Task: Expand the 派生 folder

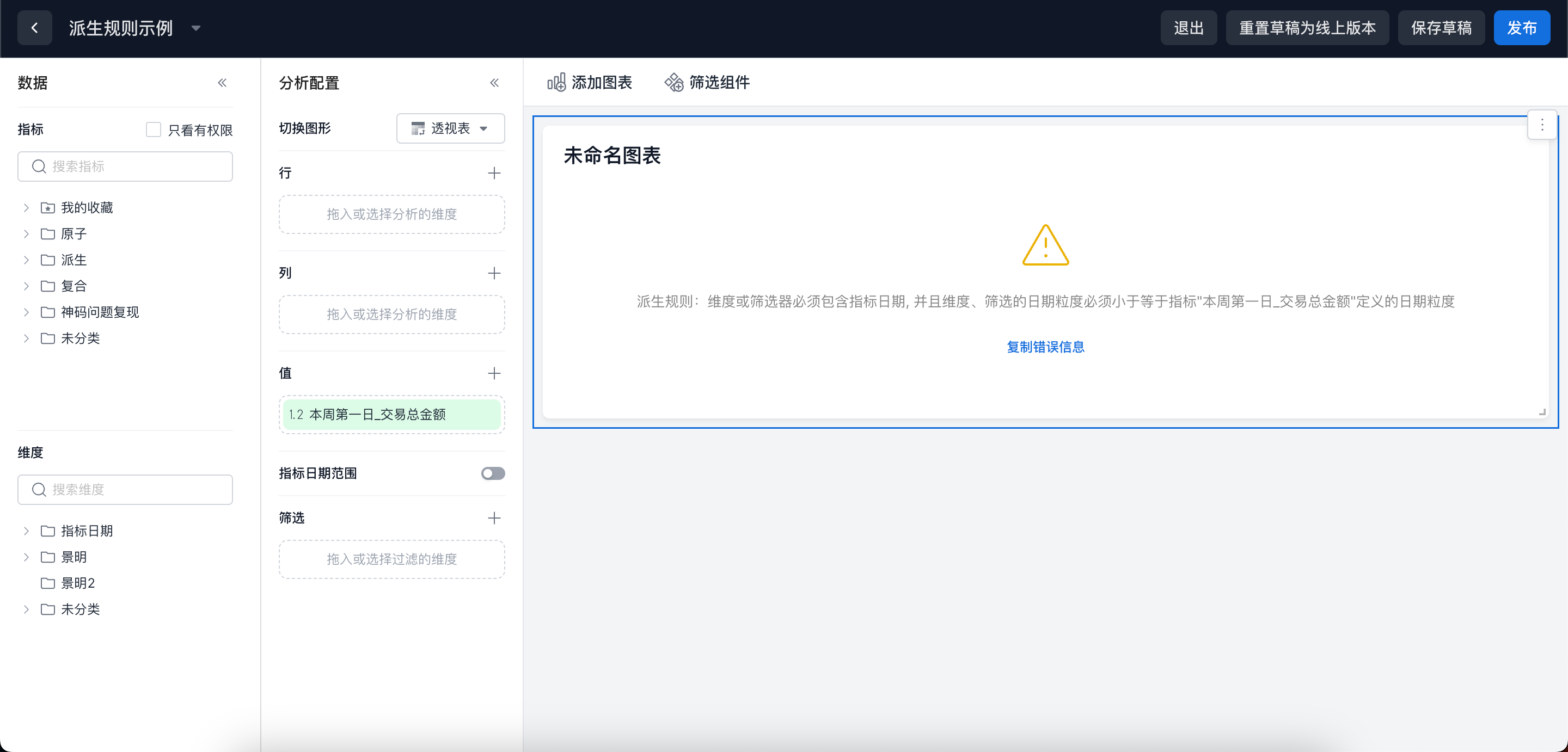Action: [x=26, y=261]
